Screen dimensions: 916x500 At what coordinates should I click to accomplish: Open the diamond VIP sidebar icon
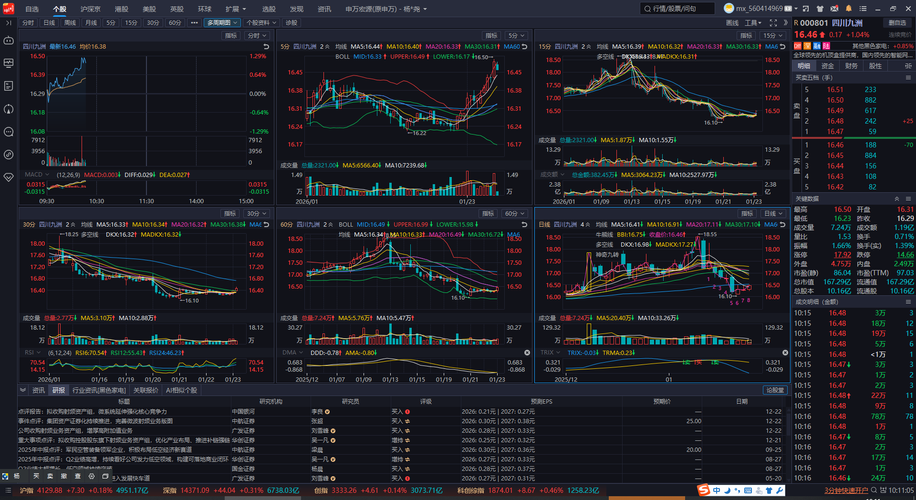click(8, 177)
